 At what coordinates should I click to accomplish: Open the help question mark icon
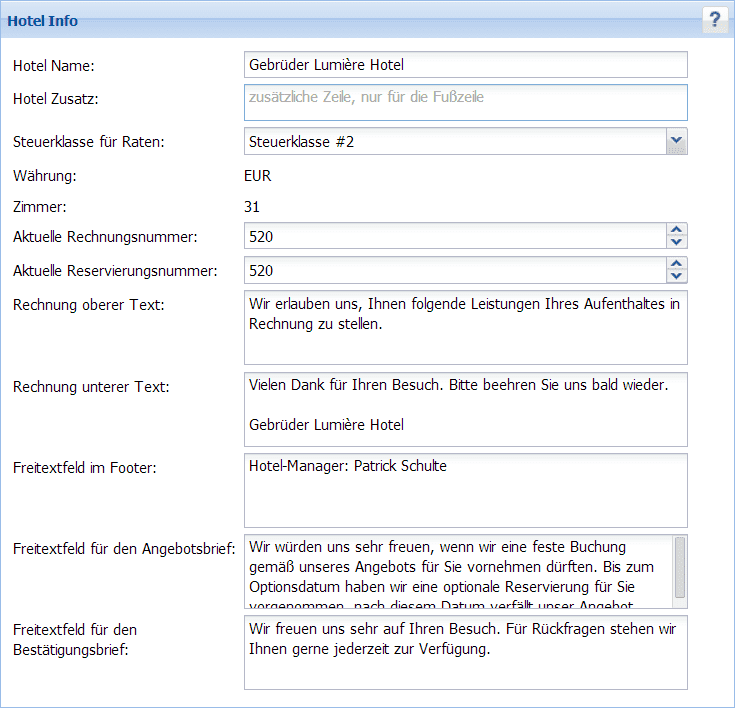click(715, 20)
